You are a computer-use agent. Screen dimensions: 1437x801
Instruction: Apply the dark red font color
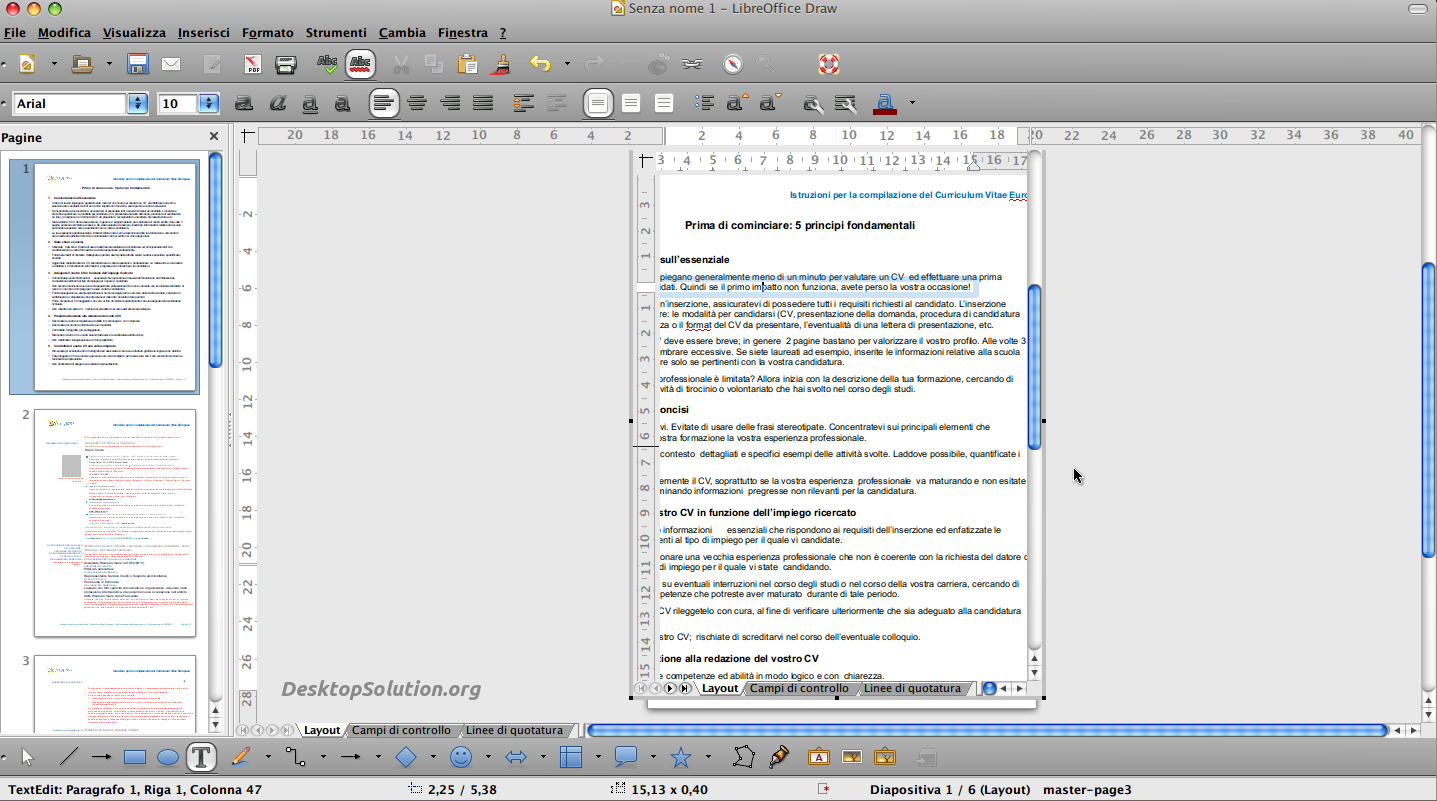pyautogui.click(x=884, y=103)
